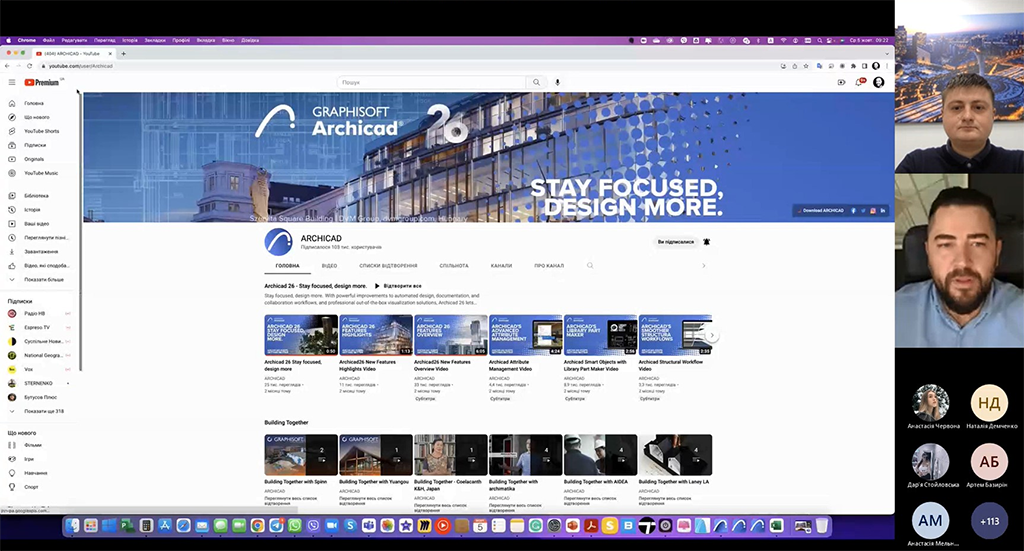This screenshot has height=551, width=1024.
Task: Open a new Chrome tab with plus button
Action: click(123, 54)
